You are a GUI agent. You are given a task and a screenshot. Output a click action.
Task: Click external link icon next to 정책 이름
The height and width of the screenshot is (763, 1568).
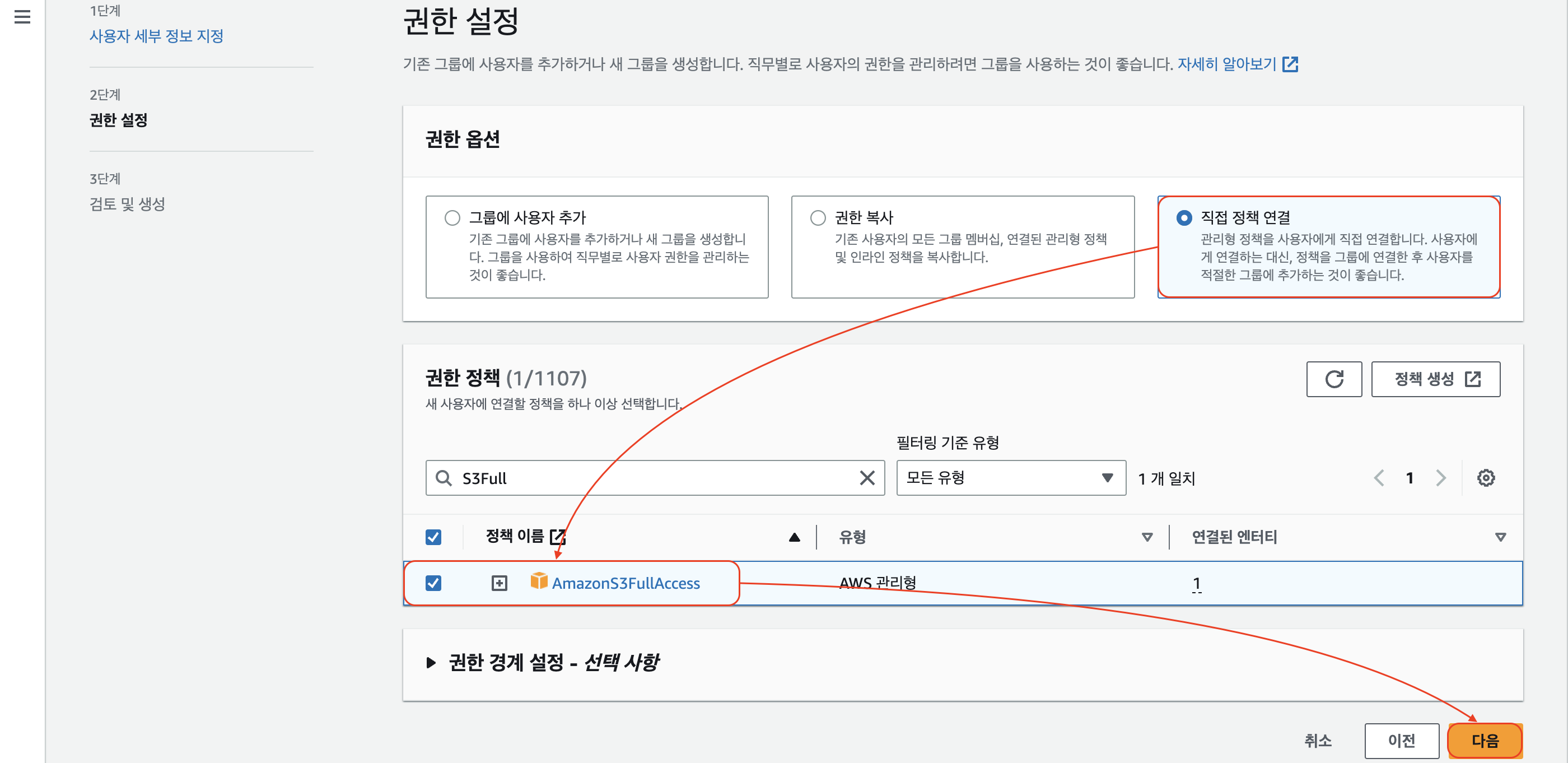(557, 537)
